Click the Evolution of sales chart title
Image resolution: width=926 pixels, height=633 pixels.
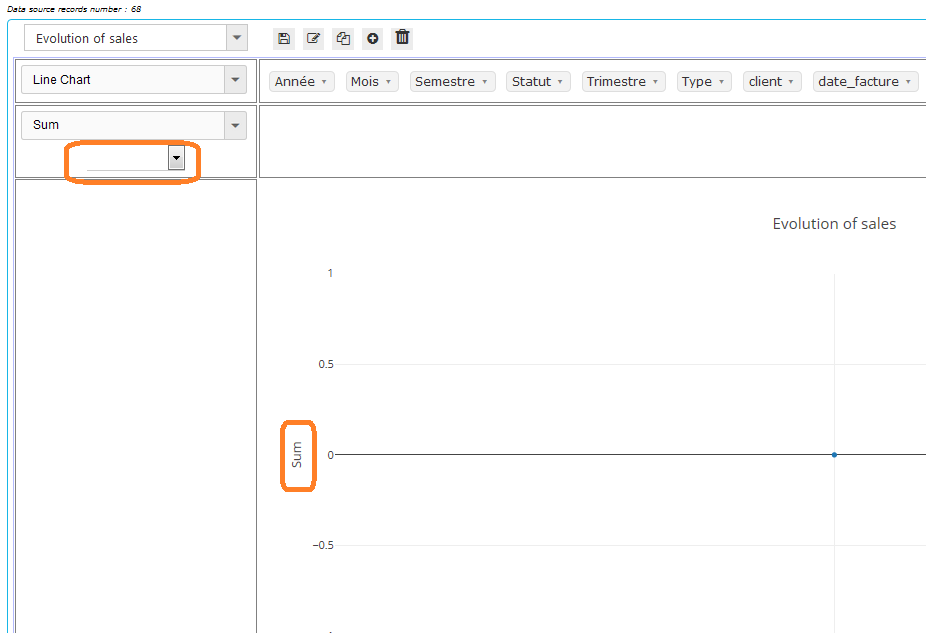coord(834,223)
